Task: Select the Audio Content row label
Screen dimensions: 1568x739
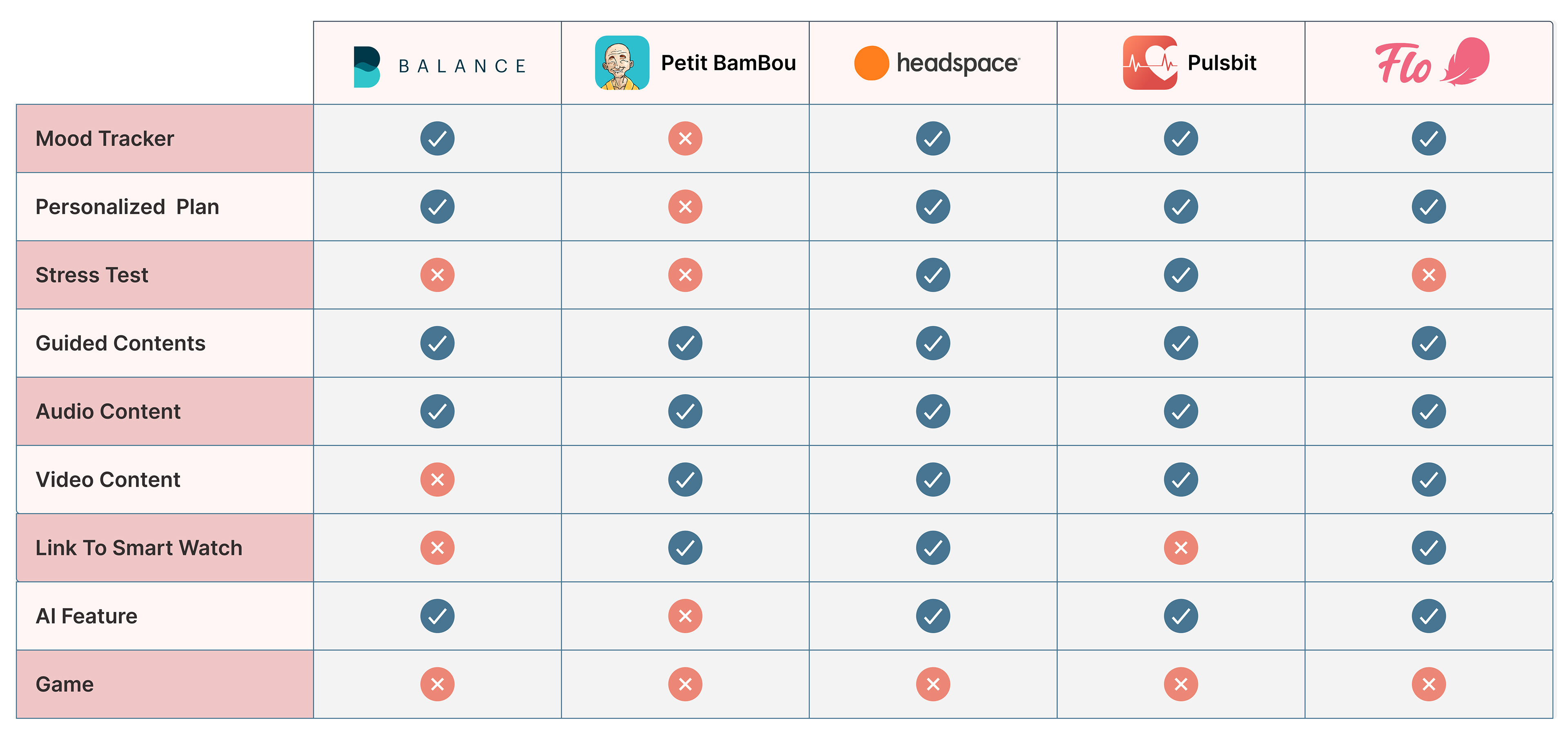Action: (108, 411)
